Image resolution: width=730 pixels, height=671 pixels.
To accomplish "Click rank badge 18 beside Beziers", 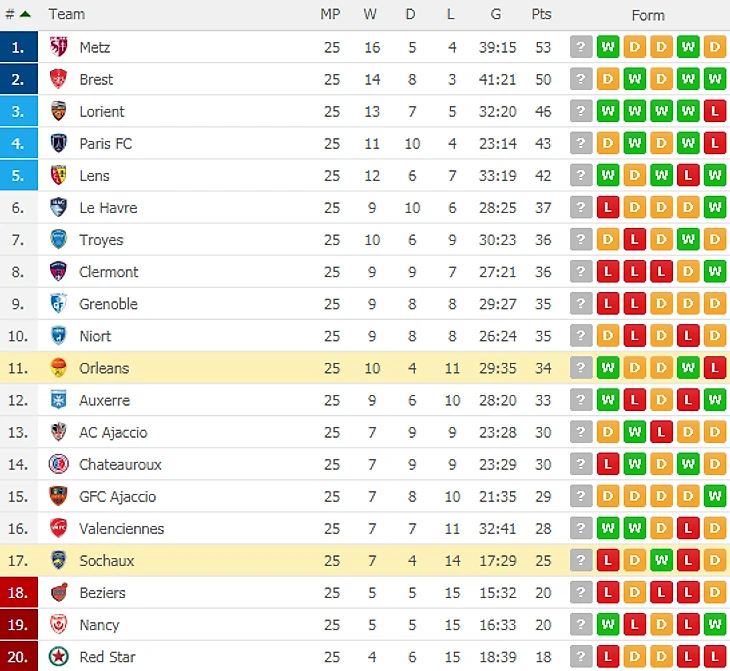I will click(19, 592).
